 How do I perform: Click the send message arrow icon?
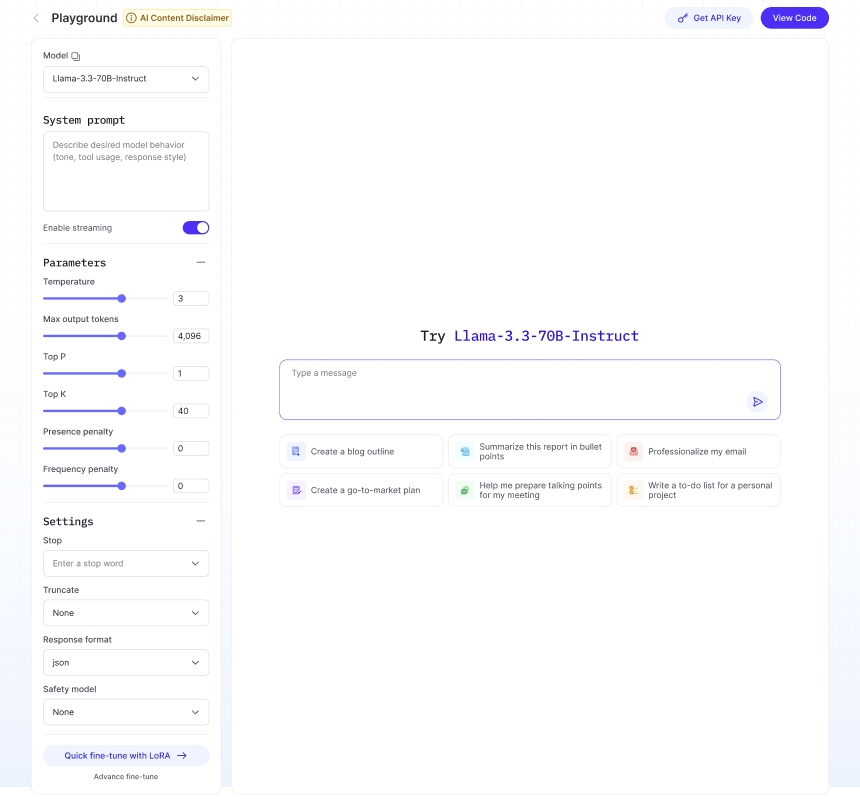758,402
